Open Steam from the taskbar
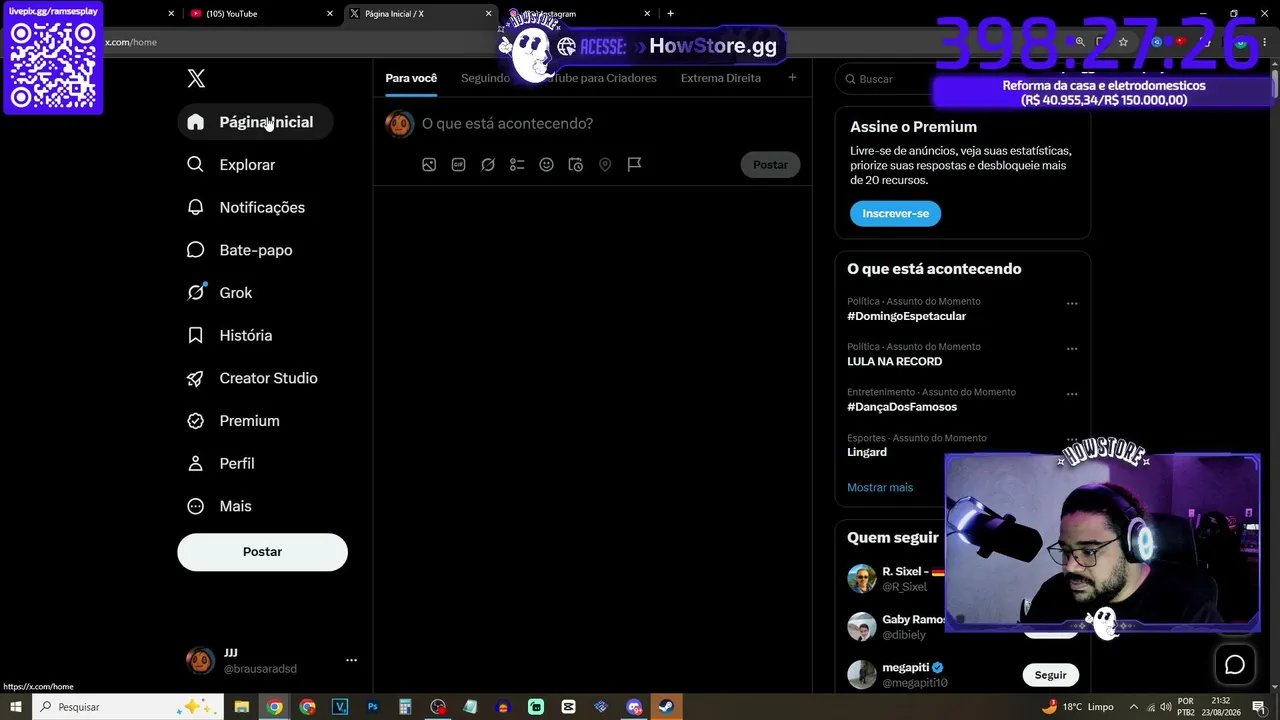Screen dimensions: 1280x720 [666, 707]
